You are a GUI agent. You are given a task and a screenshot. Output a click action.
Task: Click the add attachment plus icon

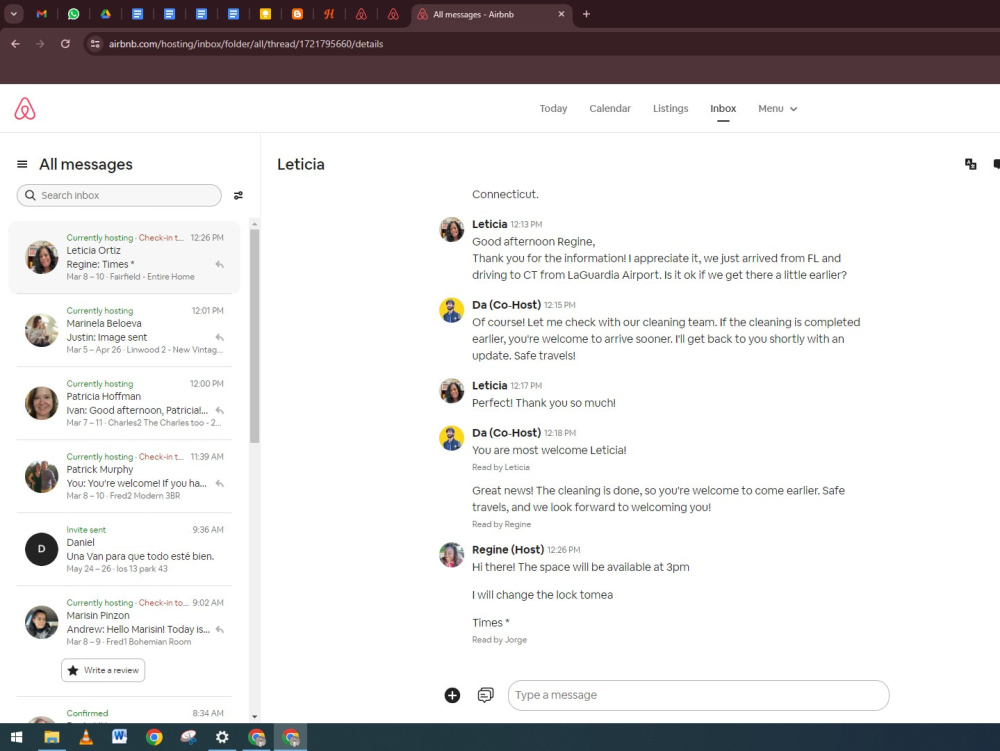pos(452,696)
